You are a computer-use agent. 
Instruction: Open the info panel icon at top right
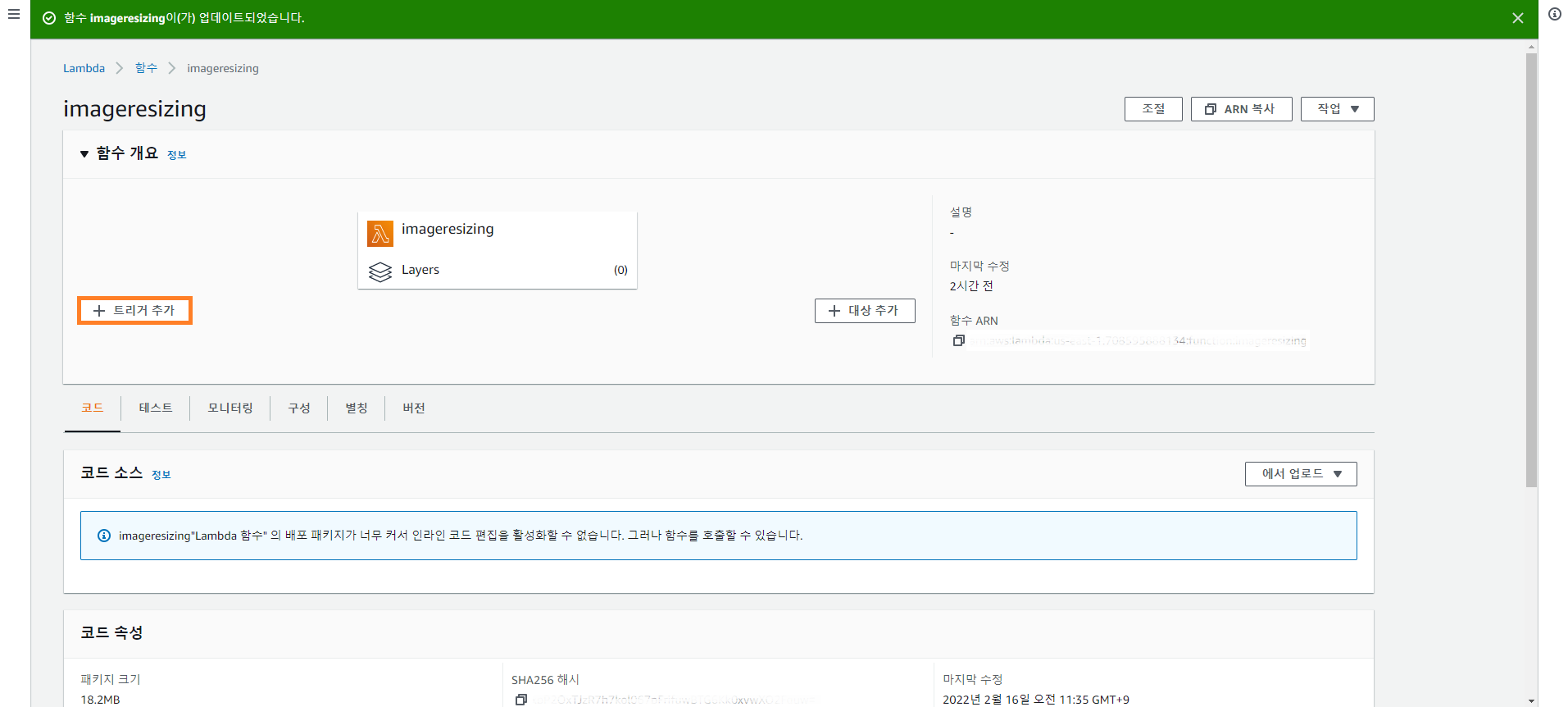[x=1554, y=15]
